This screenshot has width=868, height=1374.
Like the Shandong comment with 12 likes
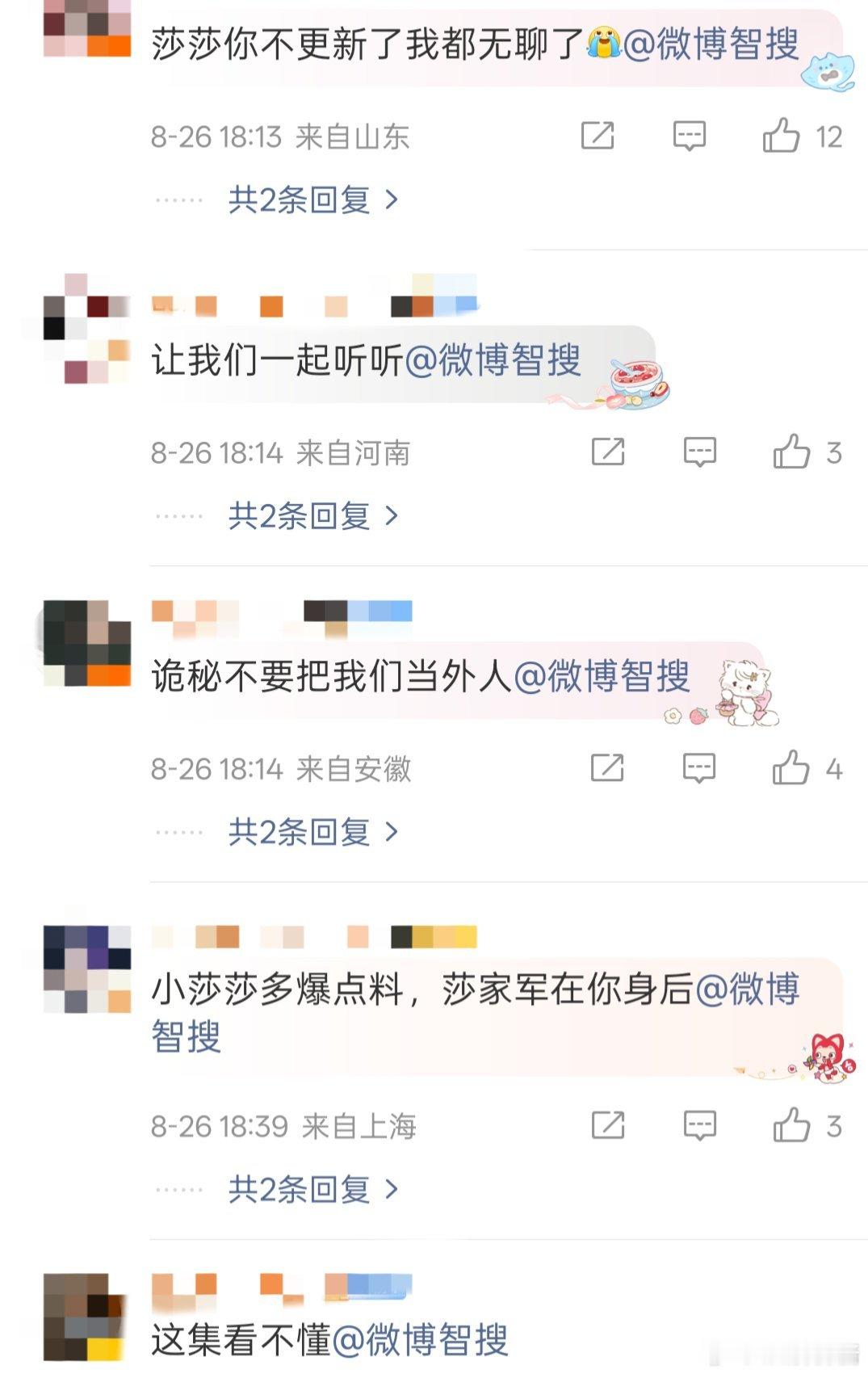[781, 136]
